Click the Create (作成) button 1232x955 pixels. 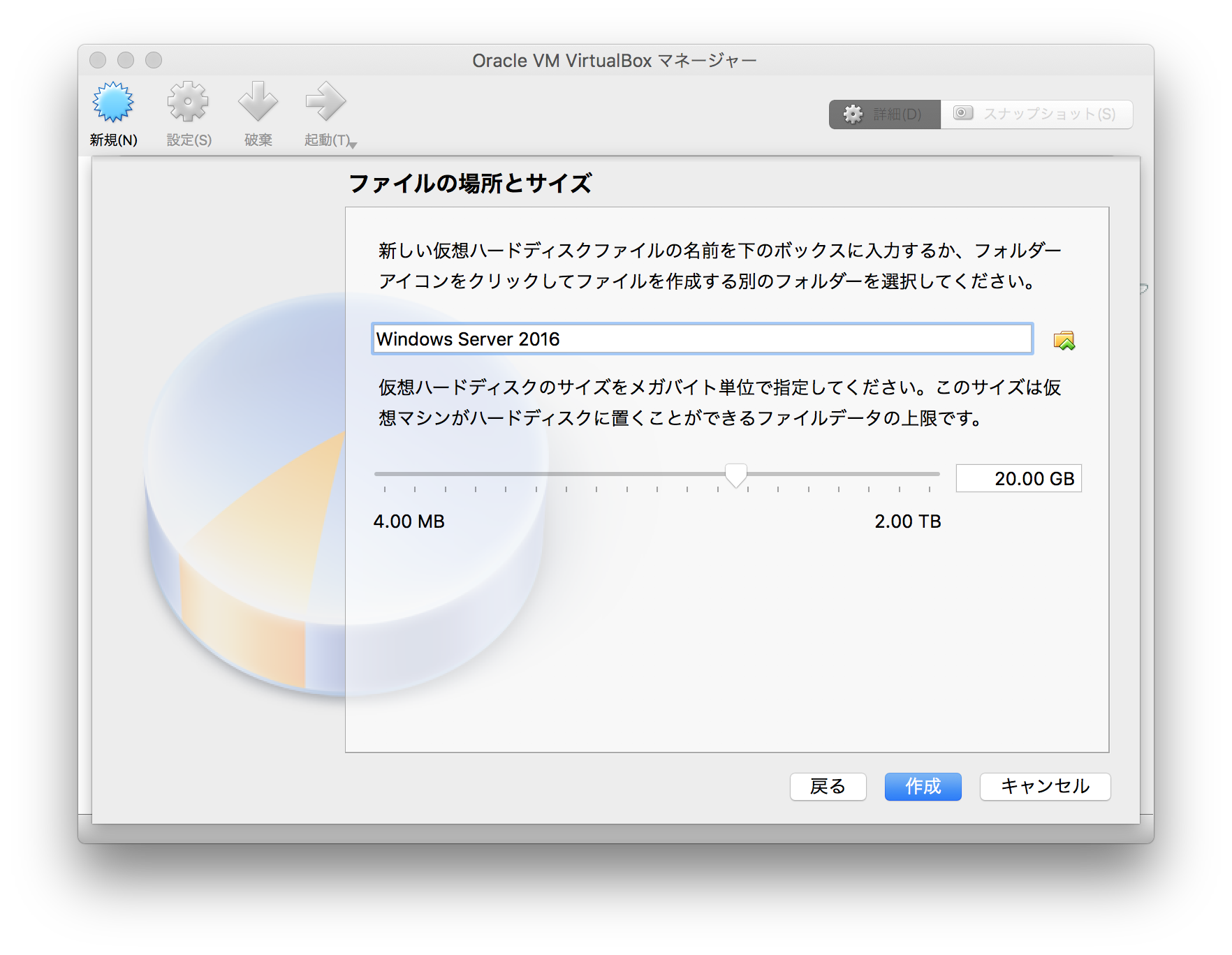coord(923,787)
